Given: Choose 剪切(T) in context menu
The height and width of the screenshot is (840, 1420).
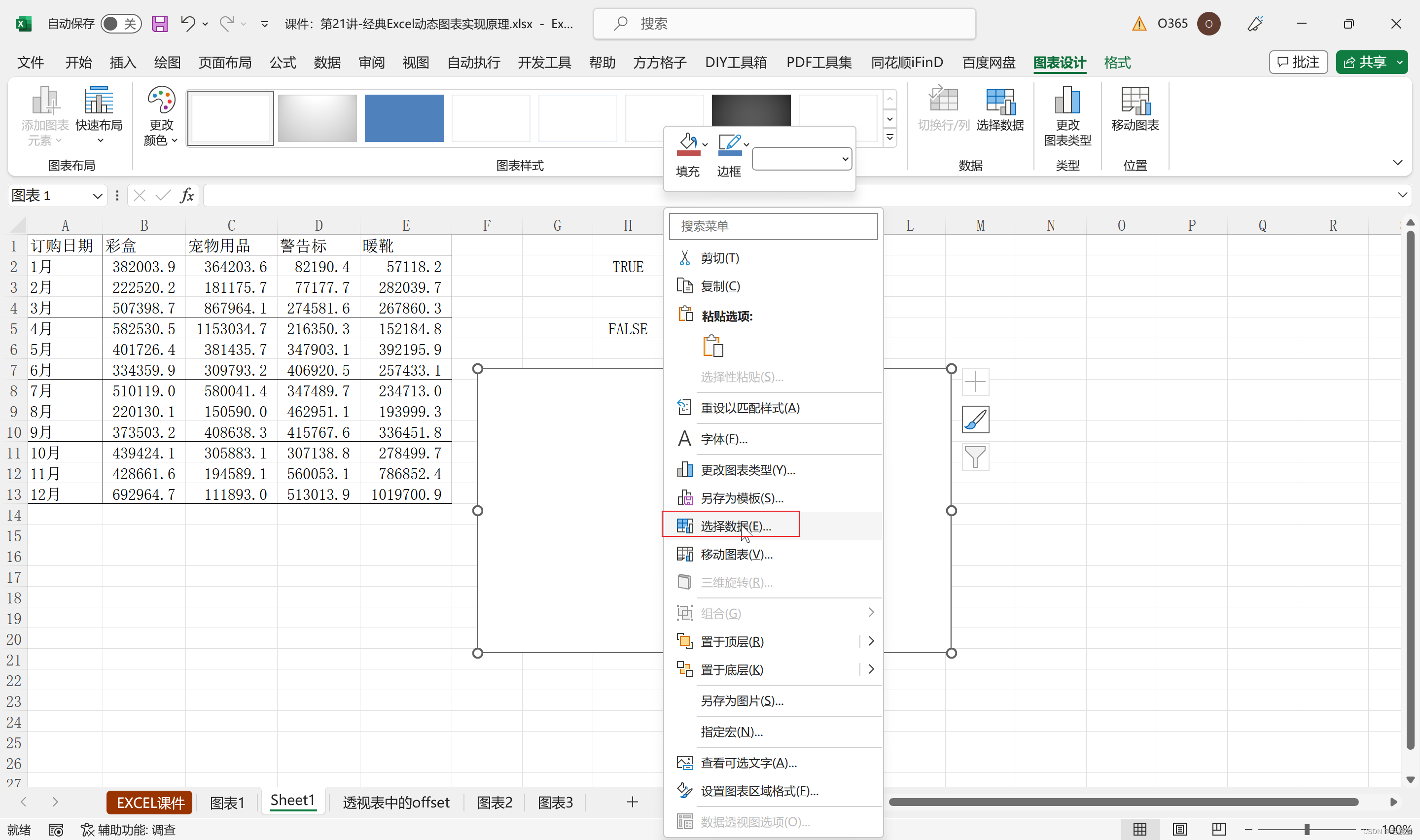Looking at the screenshot, I should (x=773, y=258).
